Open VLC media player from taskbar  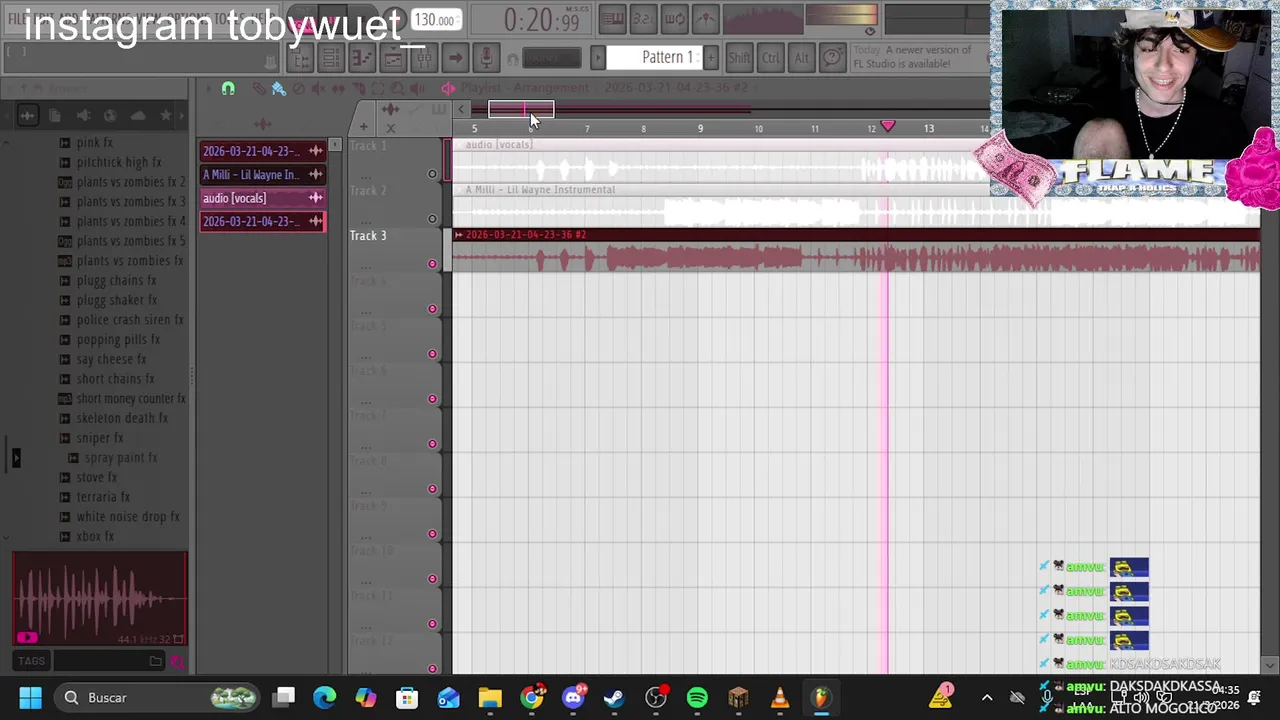tap(779, 697)
